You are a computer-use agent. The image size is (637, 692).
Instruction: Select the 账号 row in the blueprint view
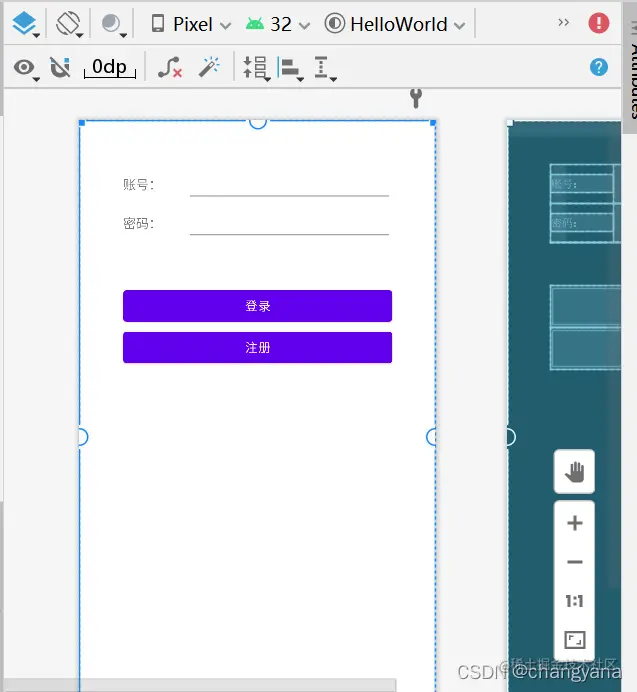point(582,184)
